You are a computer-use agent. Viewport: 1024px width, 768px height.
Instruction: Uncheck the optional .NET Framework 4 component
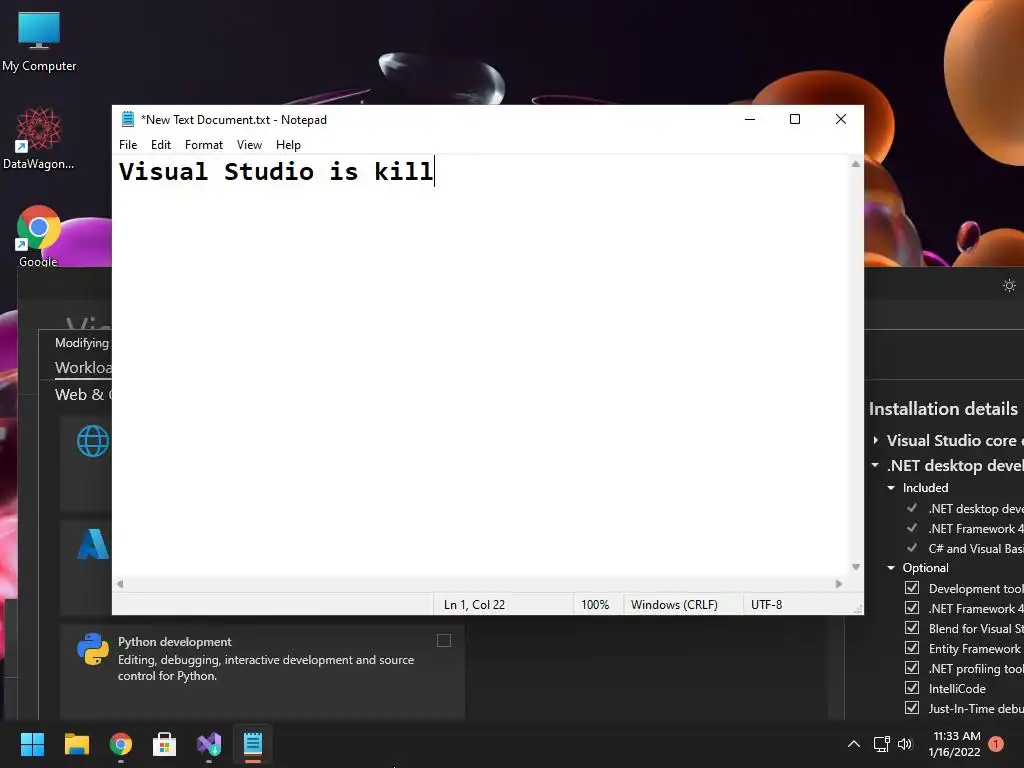pyautogui.click(x=912, y=608)
